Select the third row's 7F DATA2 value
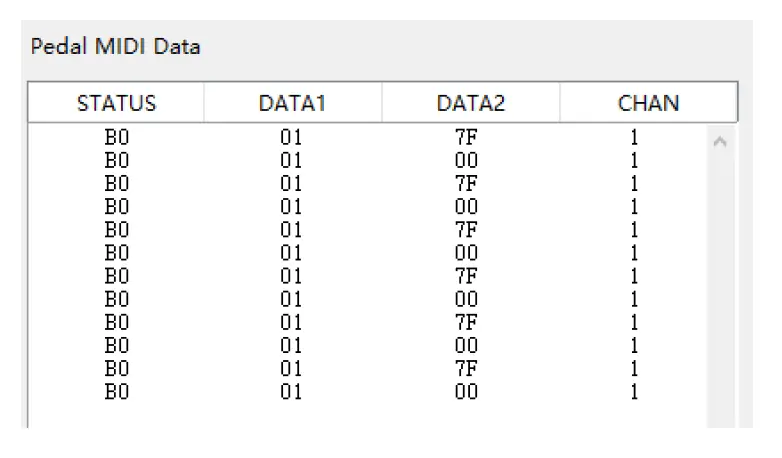The width and height of the screenshot is (782, 458). pyautogui.click(x=466, y=184)
